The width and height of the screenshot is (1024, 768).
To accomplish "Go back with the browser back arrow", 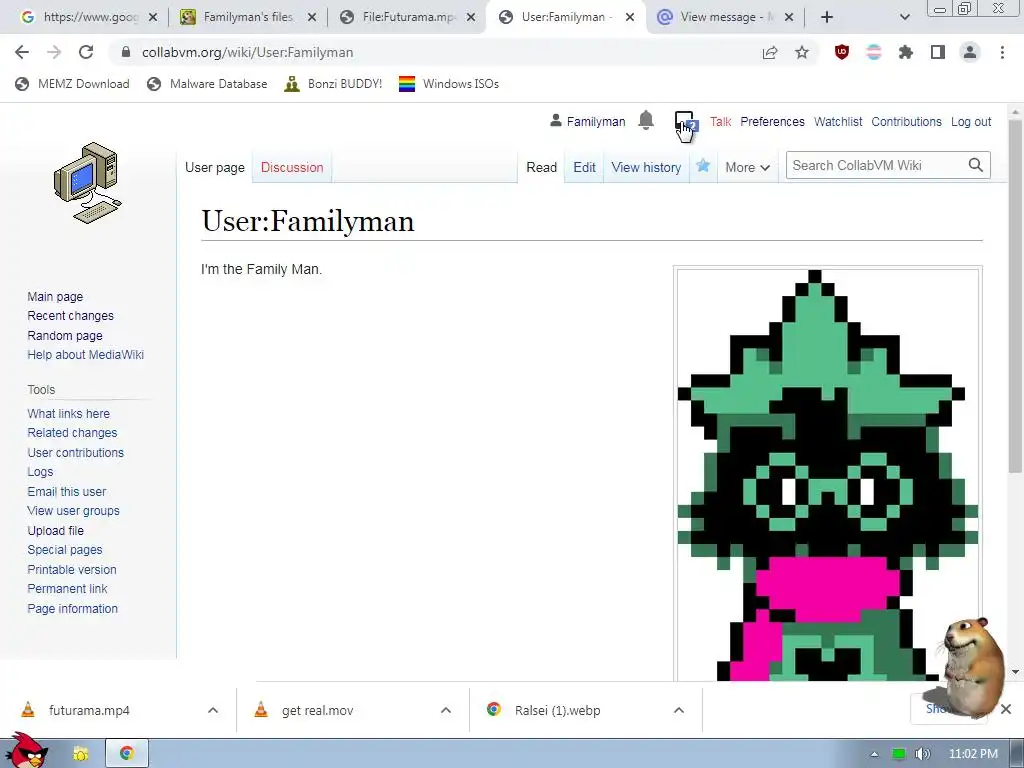I will pos(22,52).
